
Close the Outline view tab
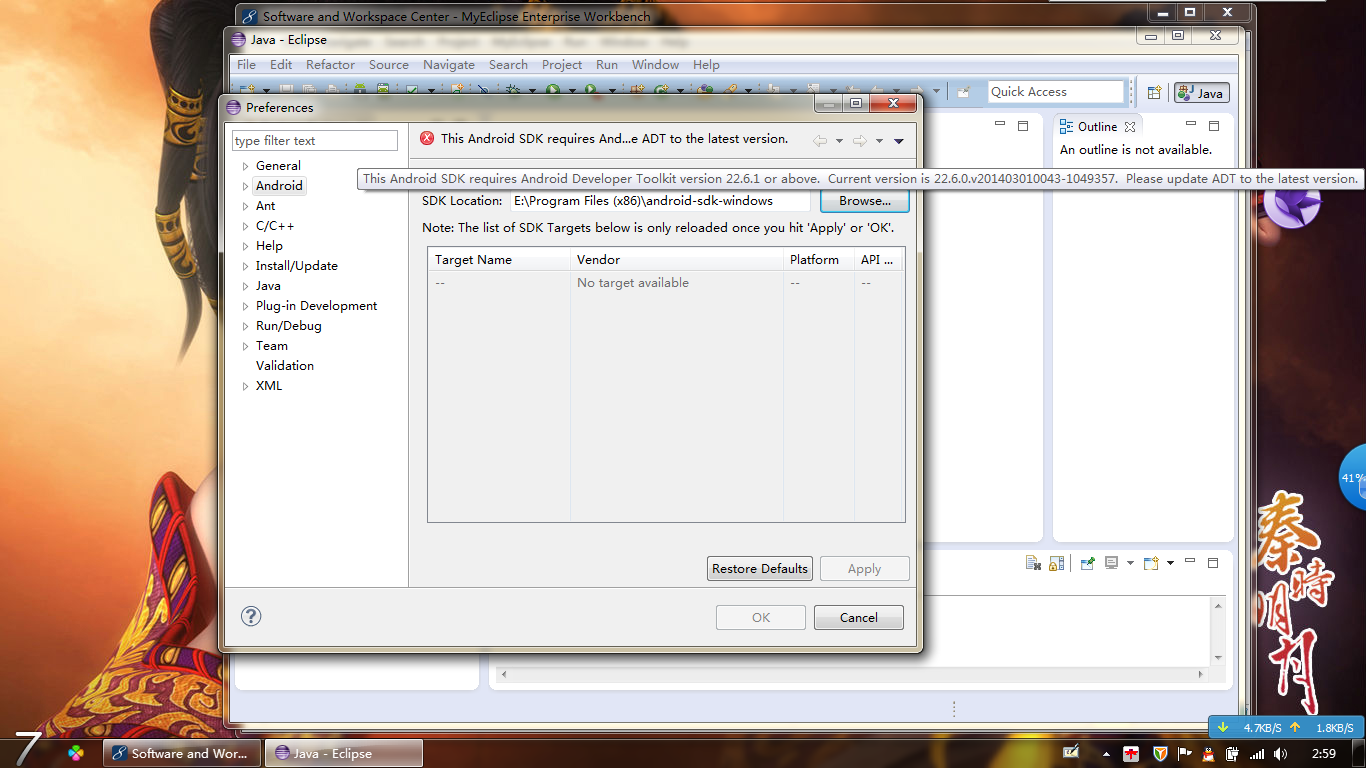(x=1130, y=127)
